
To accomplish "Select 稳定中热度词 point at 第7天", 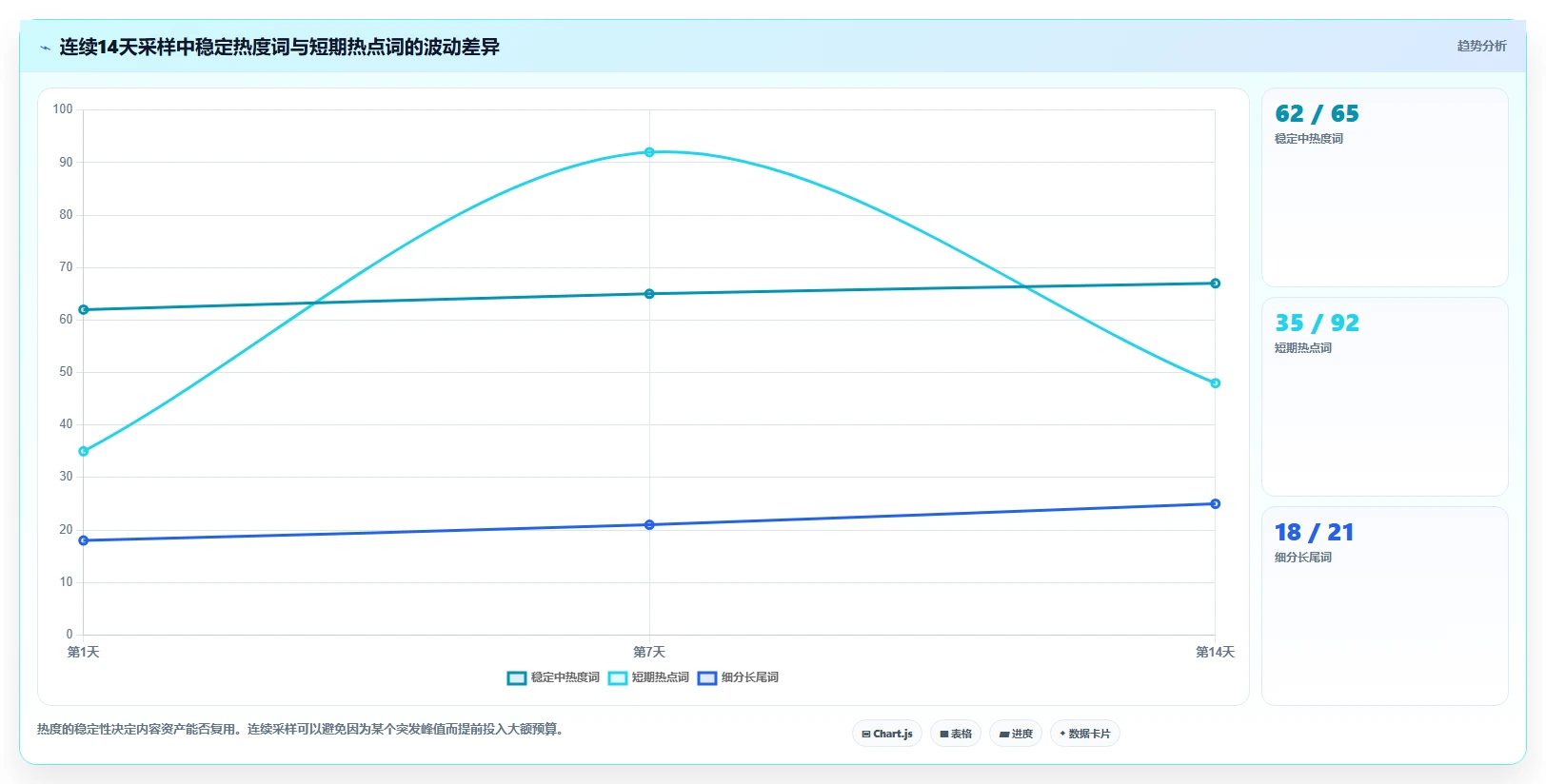I will [x=649, y=294].
